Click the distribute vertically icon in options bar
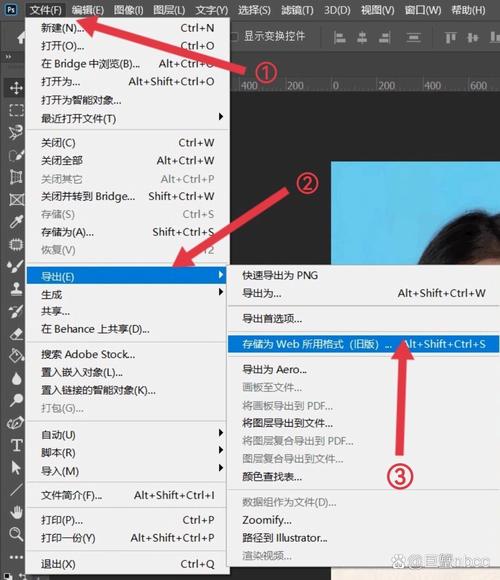The height and width of the screenshot is (580, 500). point(413,37)
